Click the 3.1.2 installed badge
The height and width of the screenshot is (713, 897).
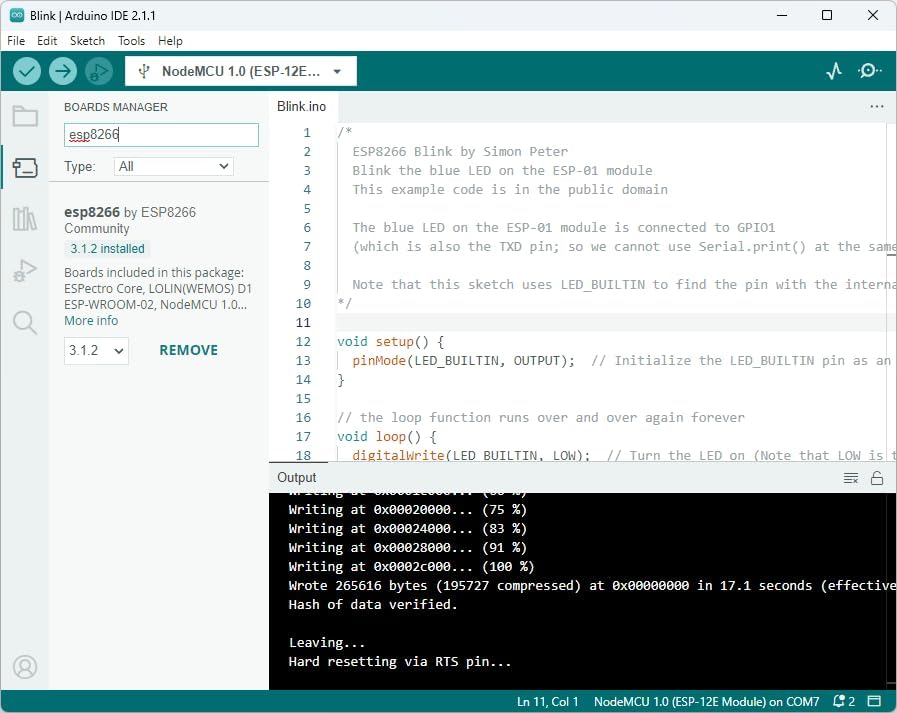[x=108, y=249]
